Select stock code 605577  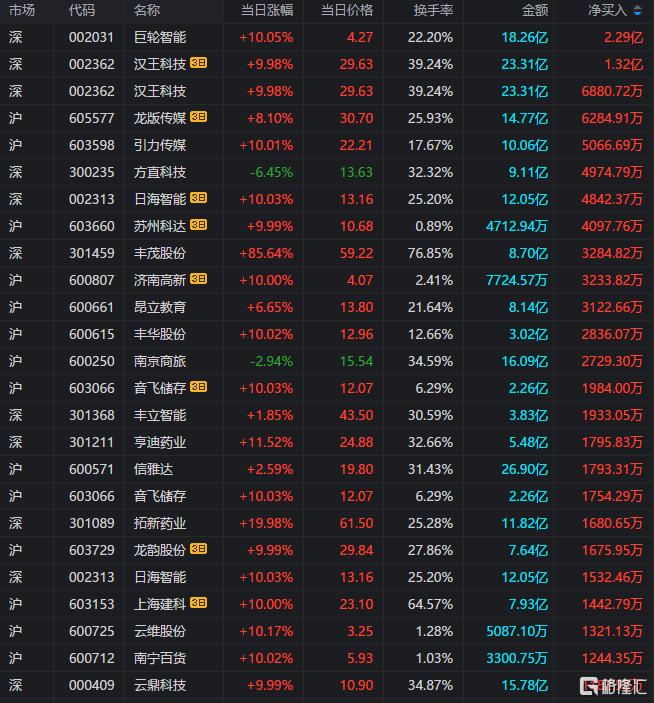[x=92, y=118]
